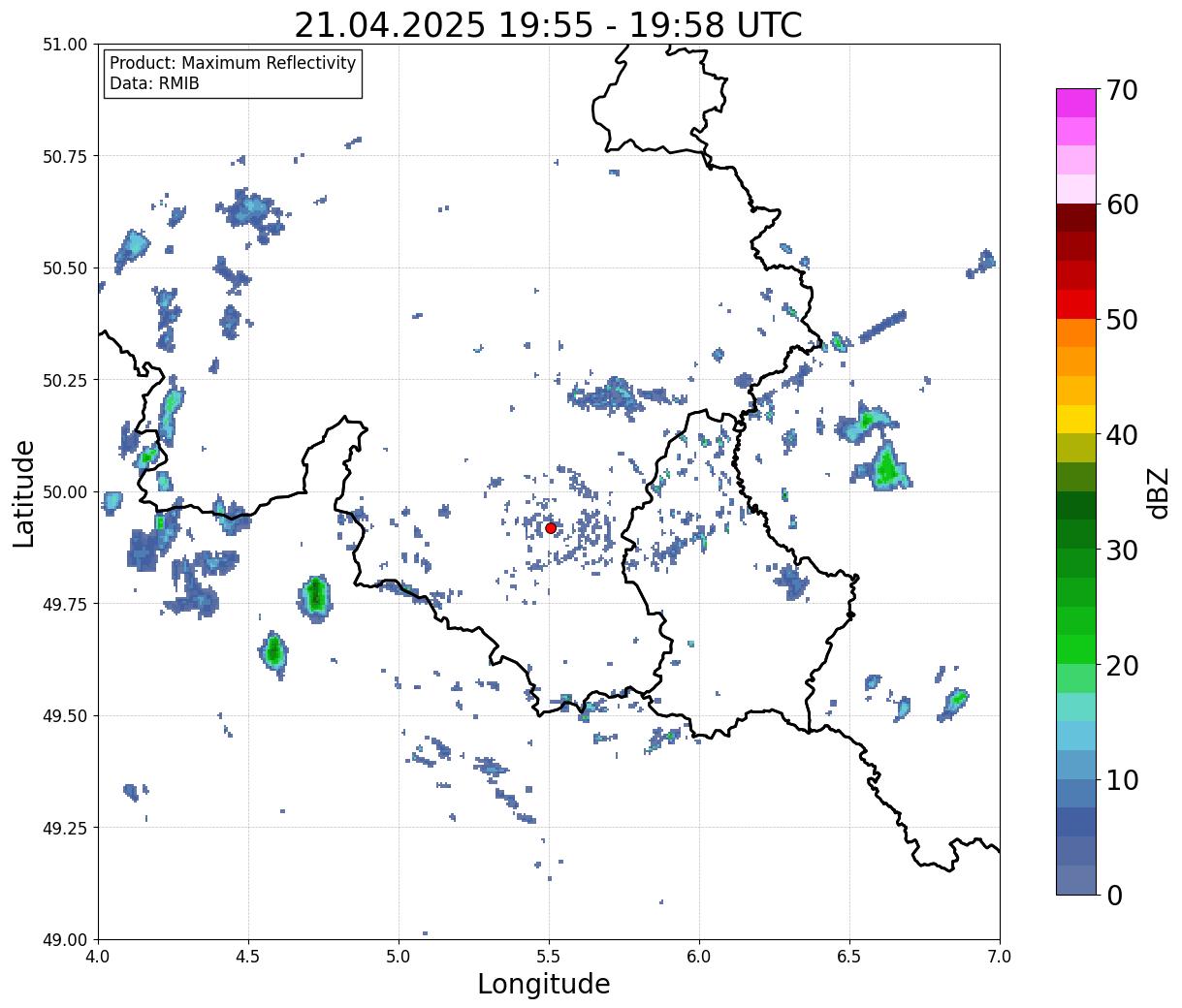This screenshot has height=1008, width=1182.
Task: Click colorbar tick label 20
Action: [x=1122, y=666]
